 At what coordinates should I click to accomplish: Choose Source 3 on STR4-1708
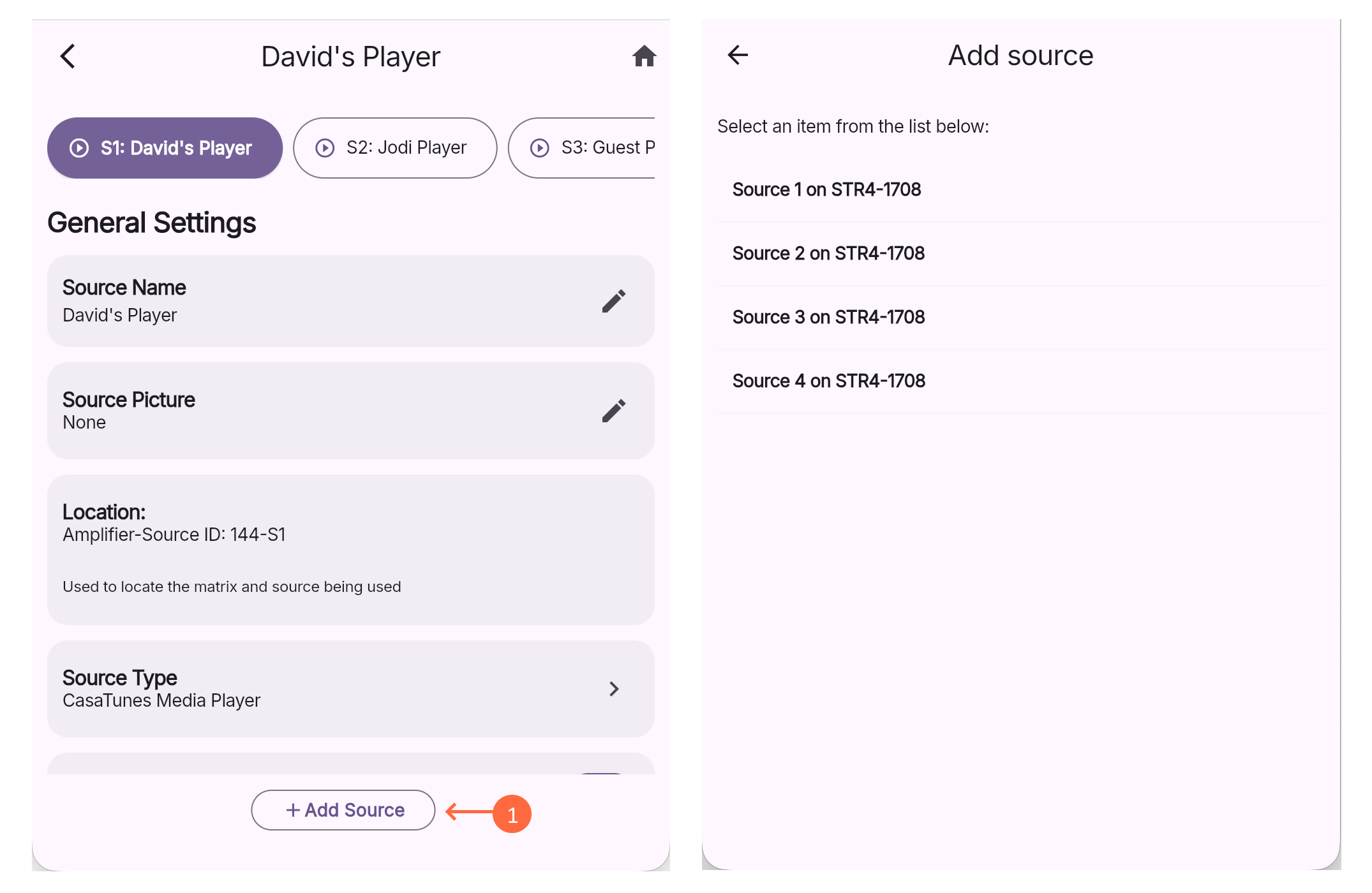pos(1021,318)
